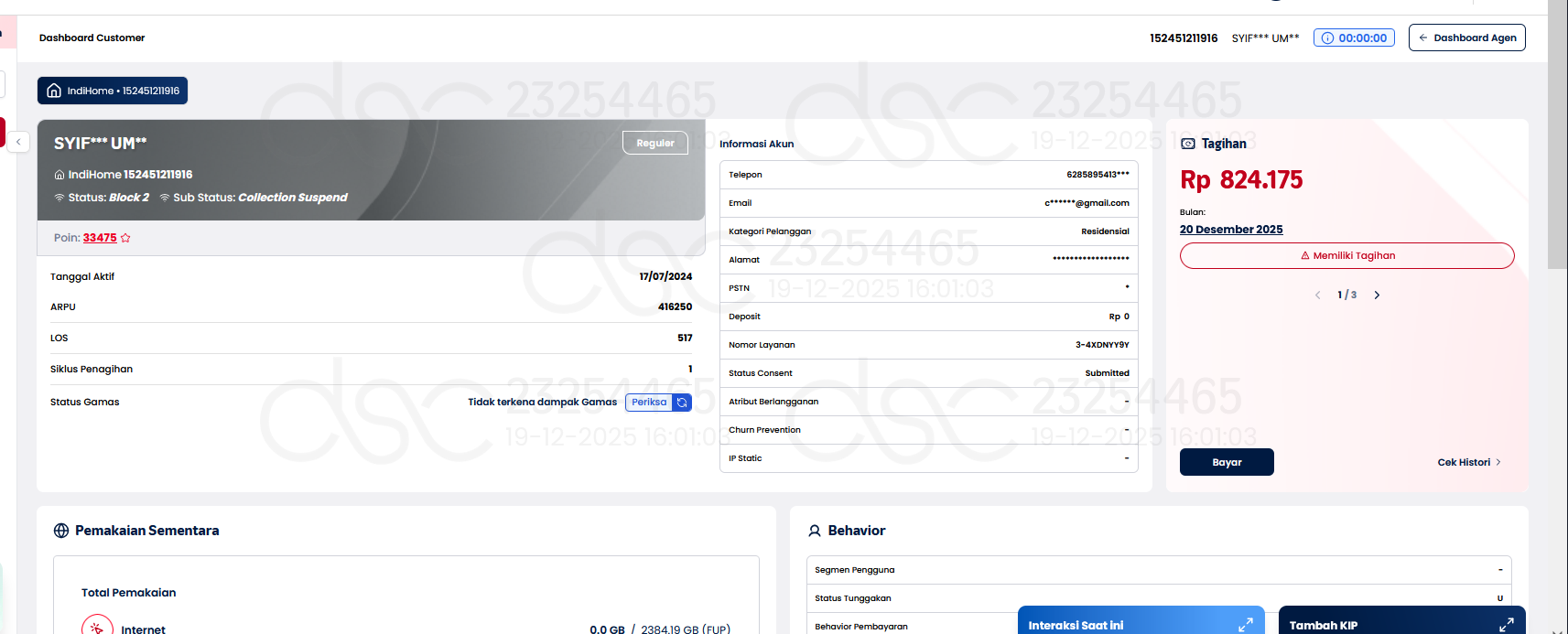Open Cek Histori link
Image resolution: width=1568 pixels, height=634 pixels.
pos(1469,462)
